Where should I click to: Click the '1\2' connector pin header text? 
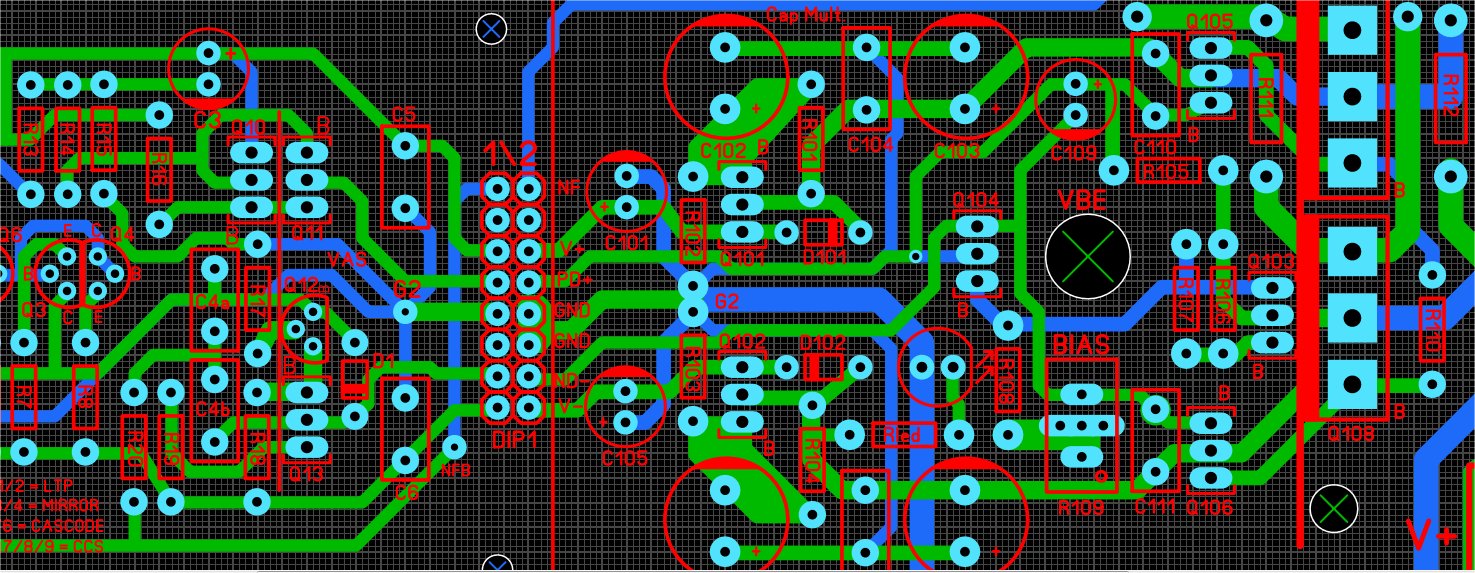510,153
